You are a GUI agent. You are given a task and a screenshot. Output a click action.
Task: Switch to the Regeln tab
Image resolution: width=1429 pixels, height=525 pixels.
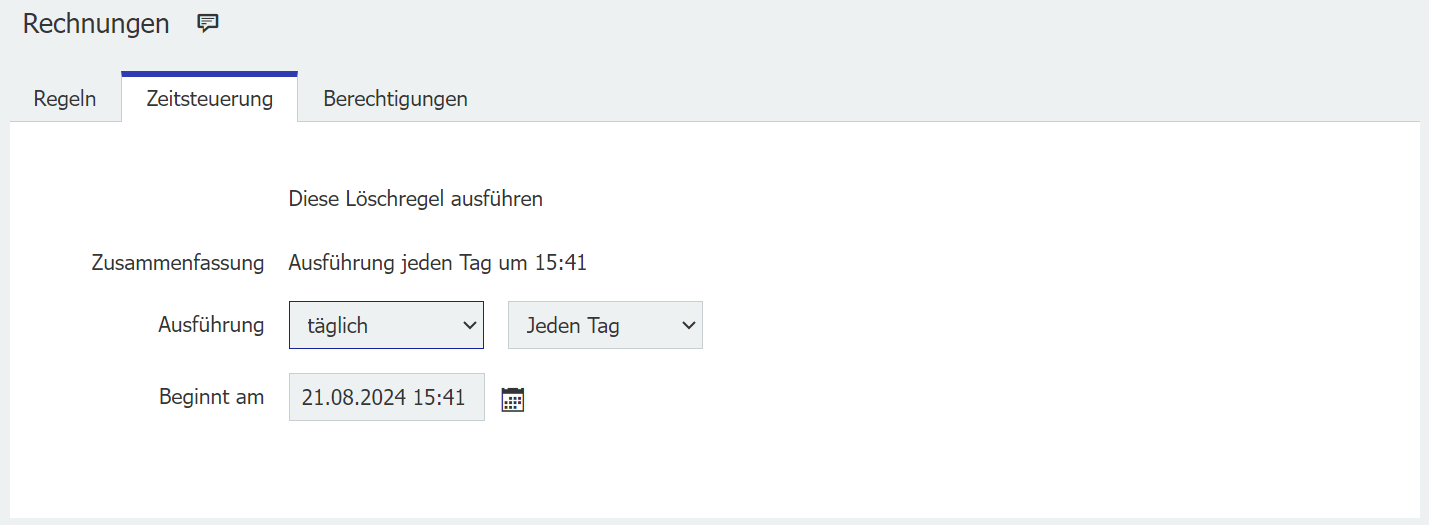click(65, 99)
